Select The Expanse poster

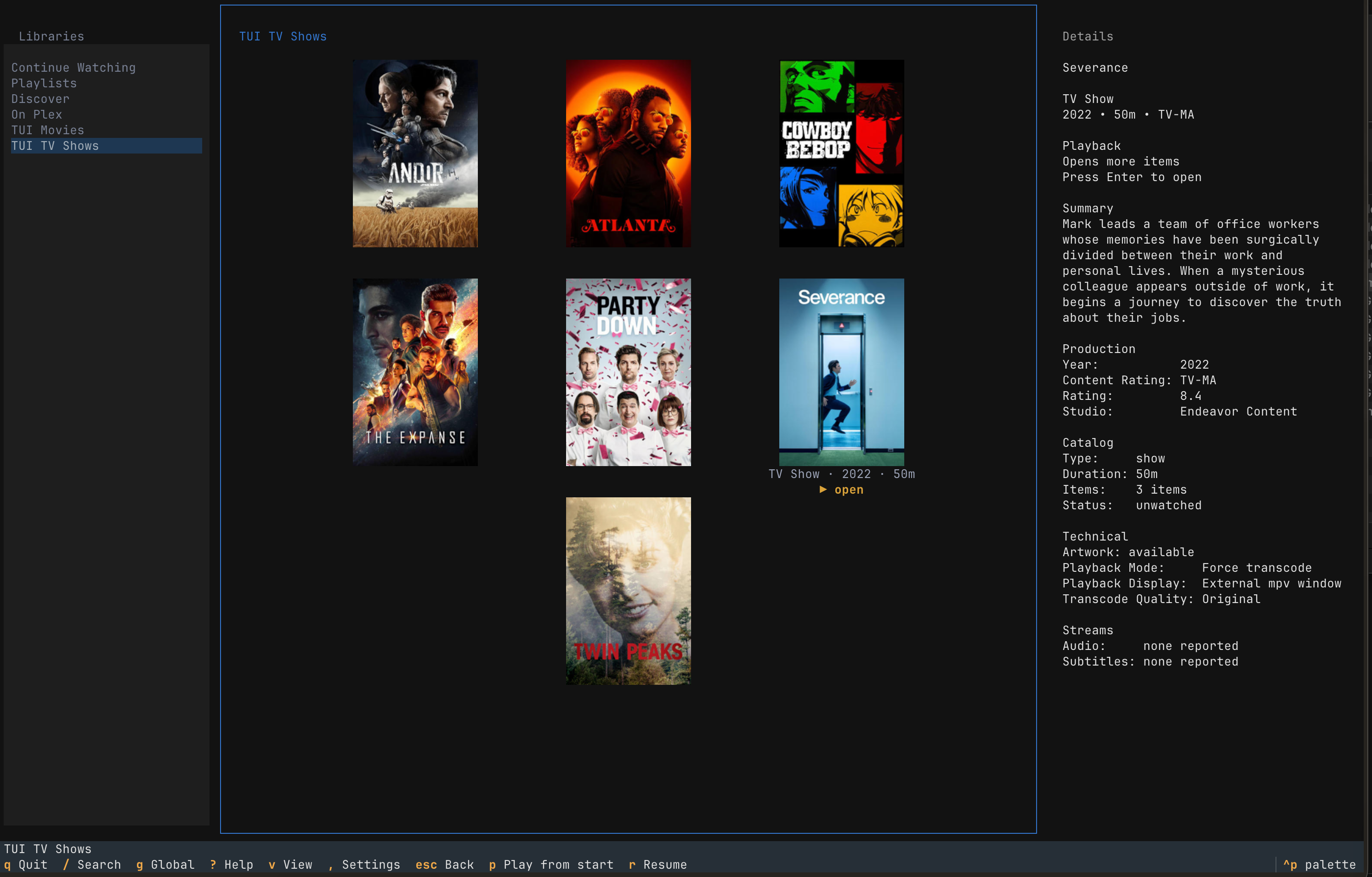tap(415, 372)
